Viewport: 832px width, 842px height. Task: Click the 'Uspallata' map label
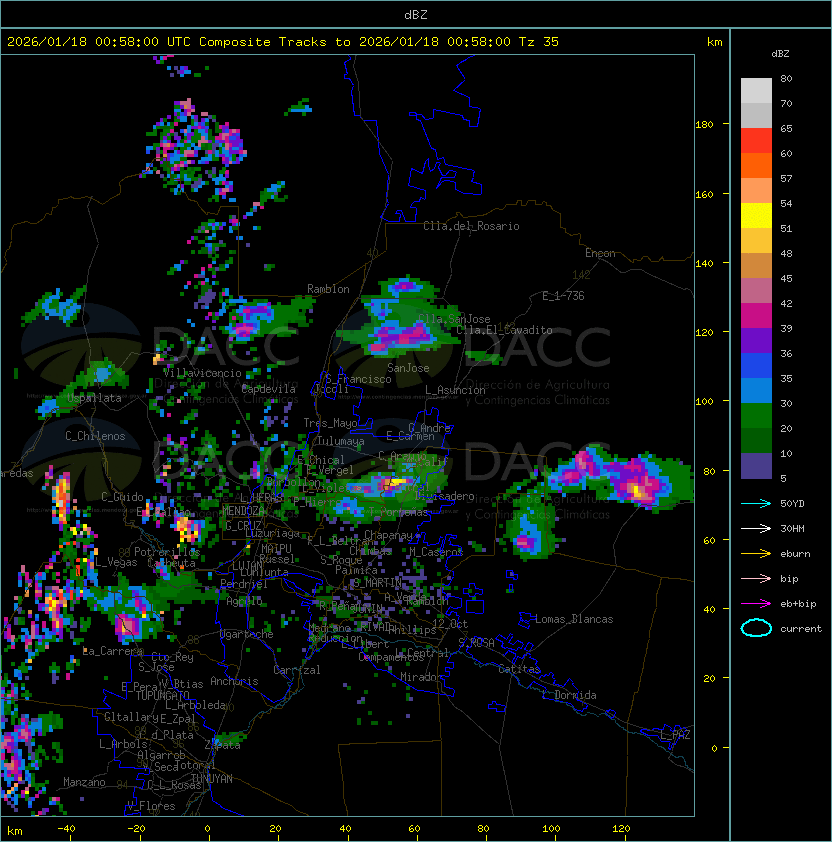[94, 398]
